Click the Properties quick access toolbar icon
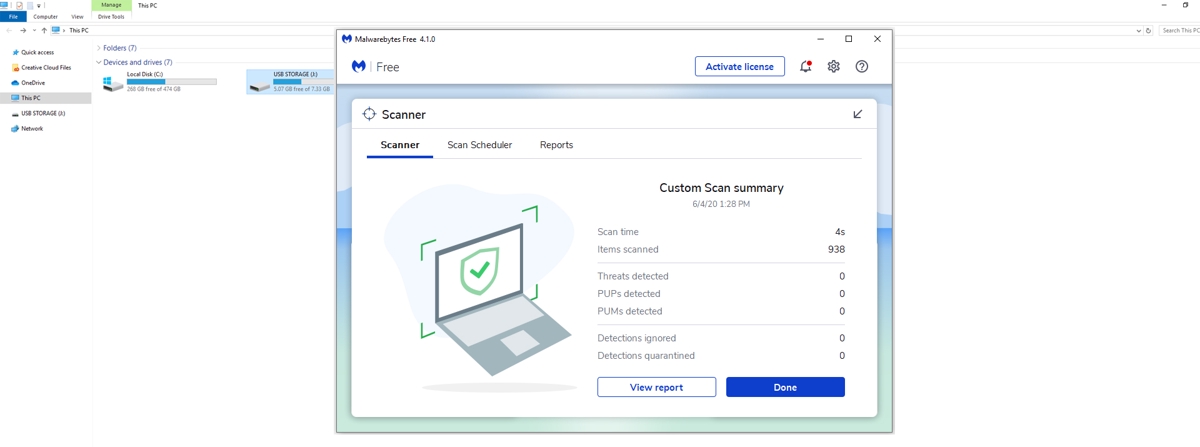Image resolution: width=1200 pixels, height=447 pixels. [x=20, y=5]
